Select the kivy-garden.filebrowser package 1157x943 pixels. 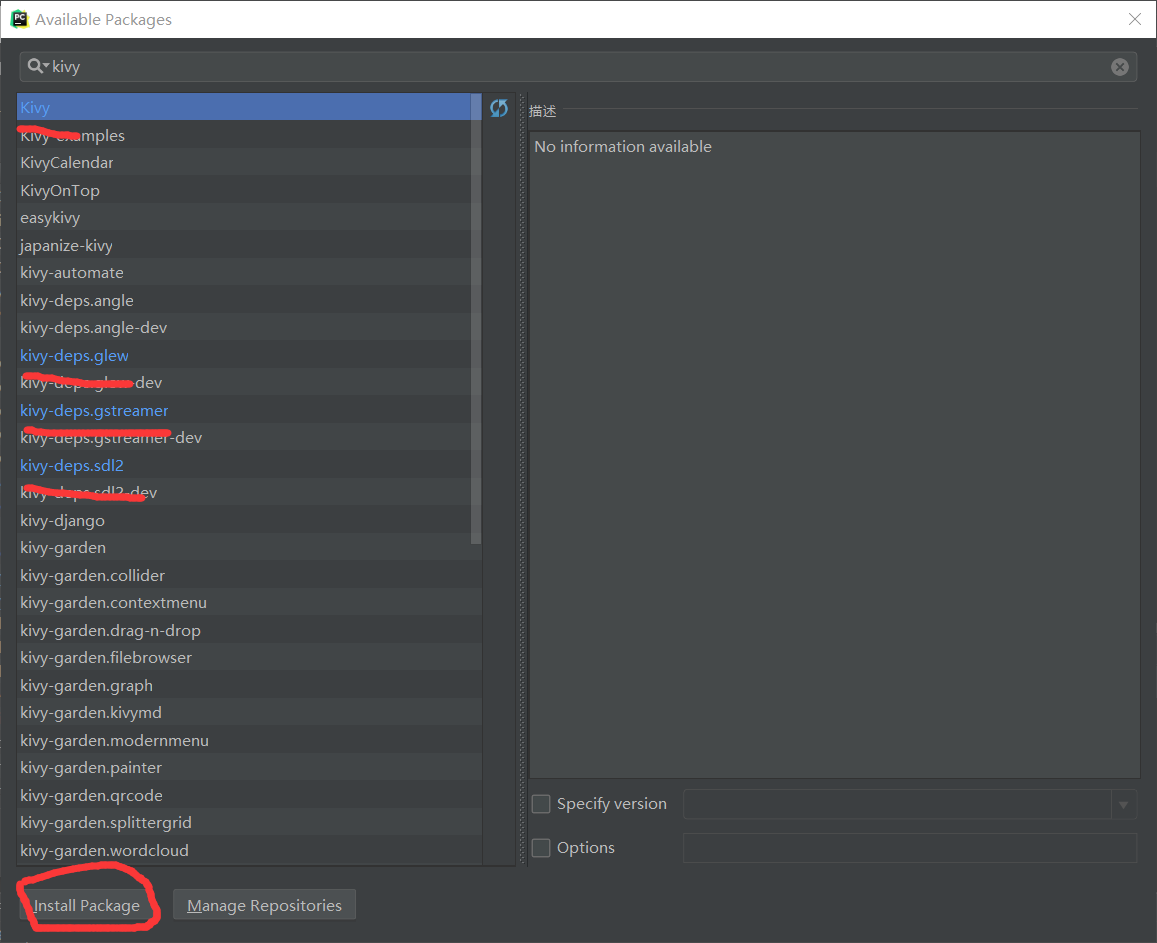tap(249, 657)
